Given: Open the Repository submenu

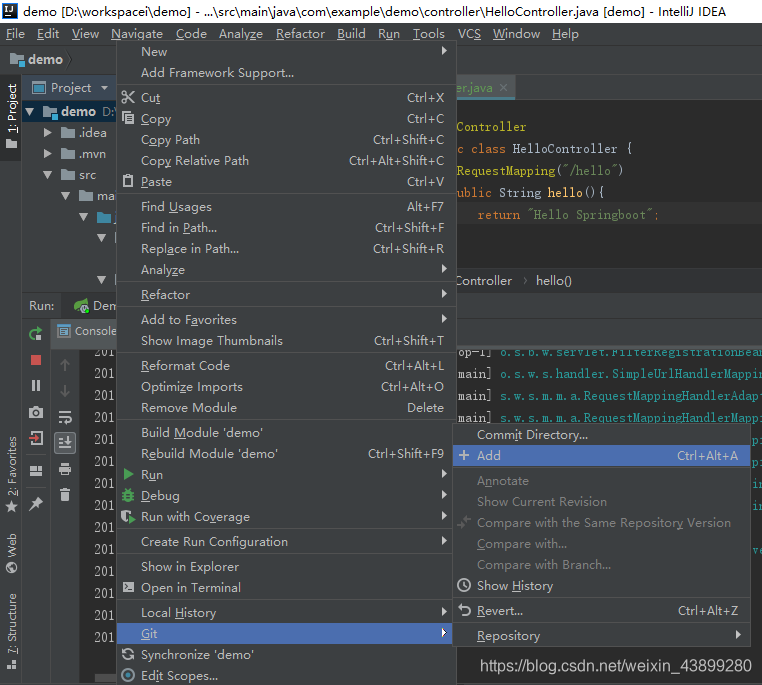Looking at the screenshot, I should [602, 635].
